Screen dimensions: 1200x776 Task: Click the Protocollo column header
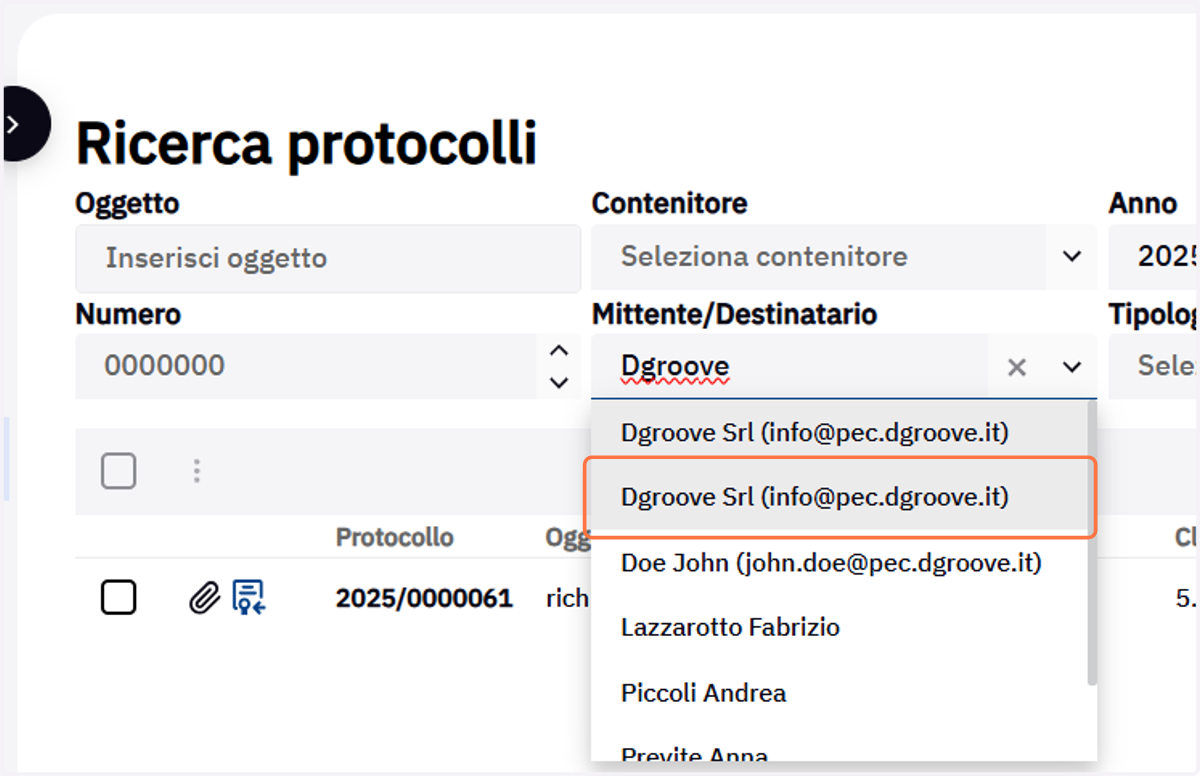click(x=394, y=538)
